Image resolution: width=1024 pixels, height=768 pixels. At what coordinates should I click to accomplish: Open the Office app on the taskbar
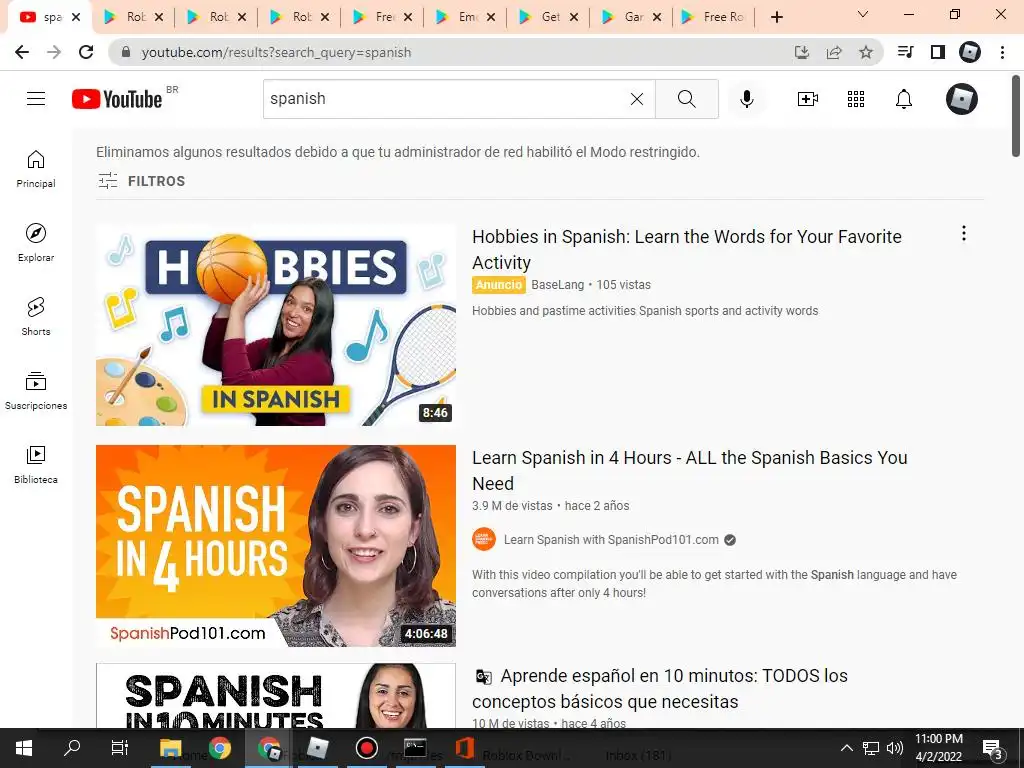464,748
